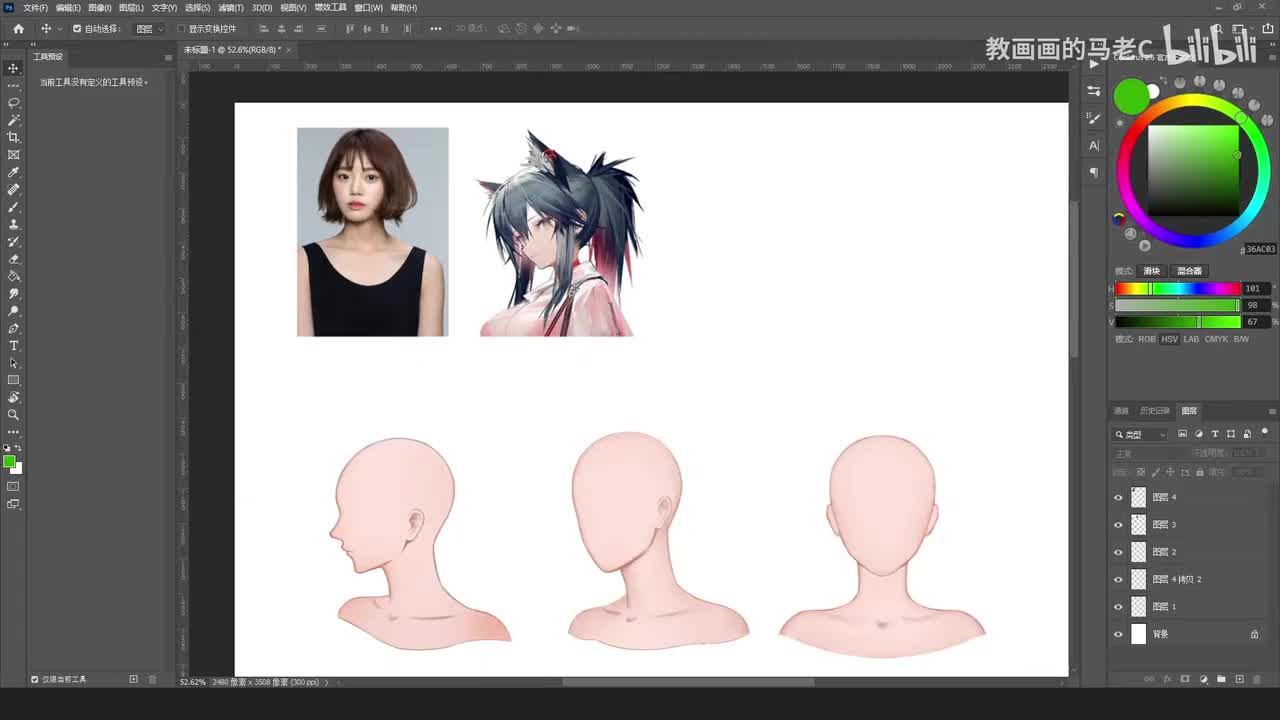1280x720 pixels.
Task: Filter layers by pixel type icon
Action: pyautogui.click(x=1182, y=434)
